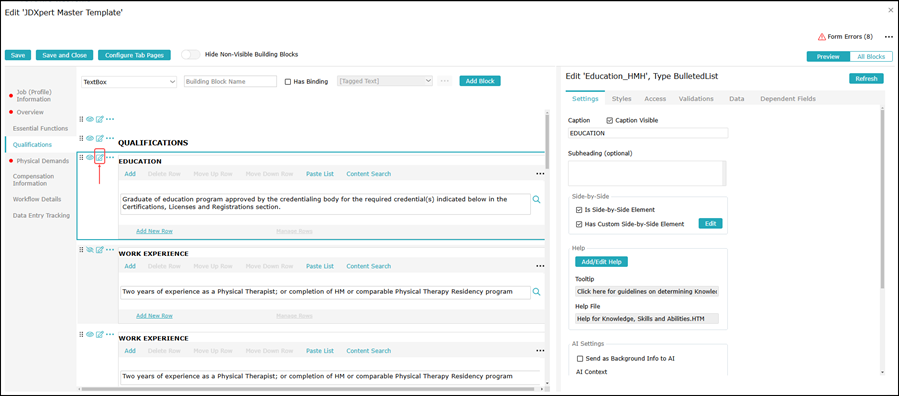Click the drag handle of the EDUCATION block
Screen dimensions: 899x396
[81, 158]
